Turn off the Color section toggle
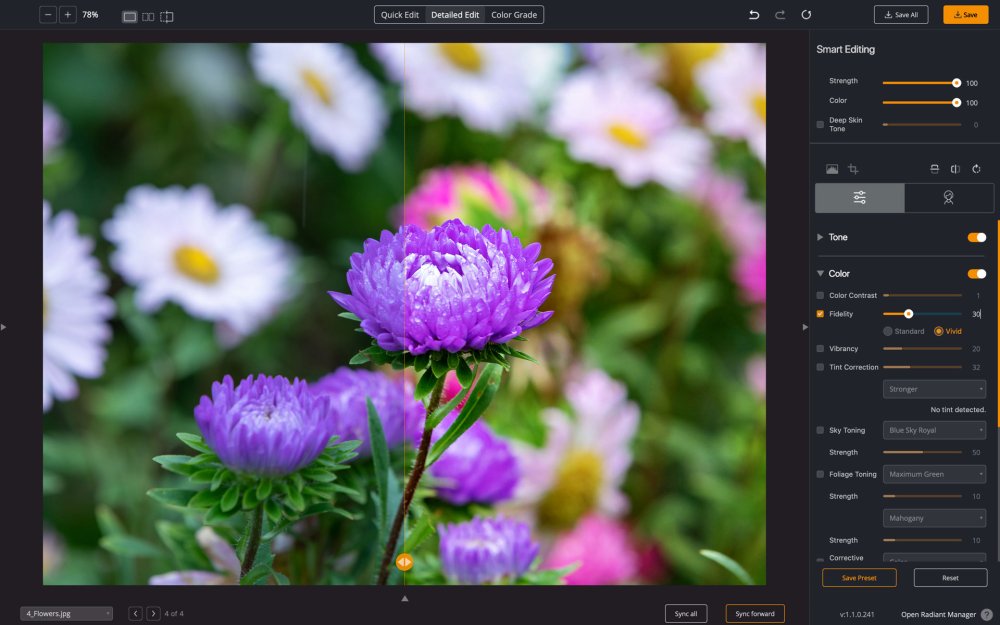The height and width of the screenshot is (625, 1000). (x=976, y=274)
